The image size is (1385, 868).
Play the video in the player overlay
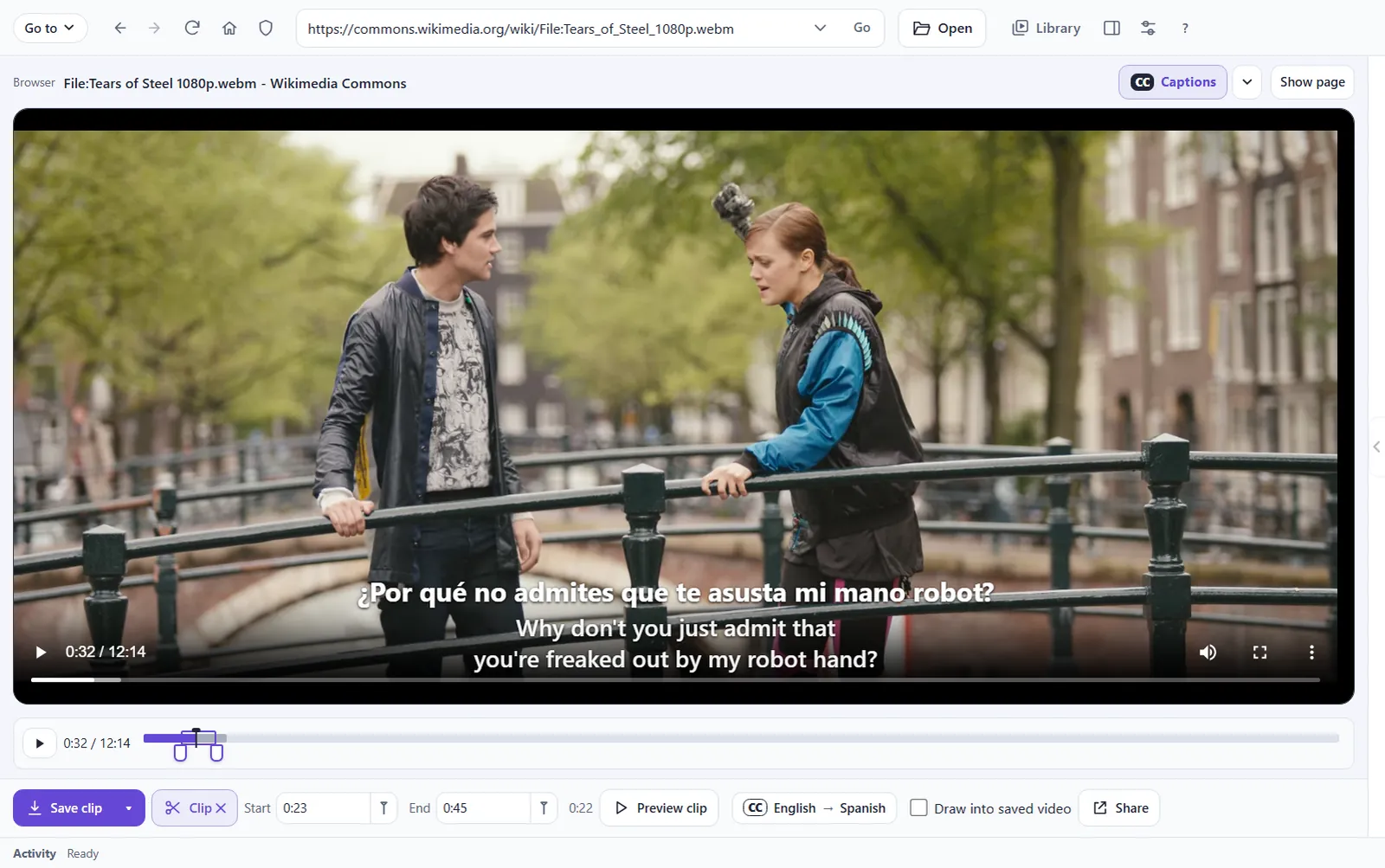(x=41, y=652)
